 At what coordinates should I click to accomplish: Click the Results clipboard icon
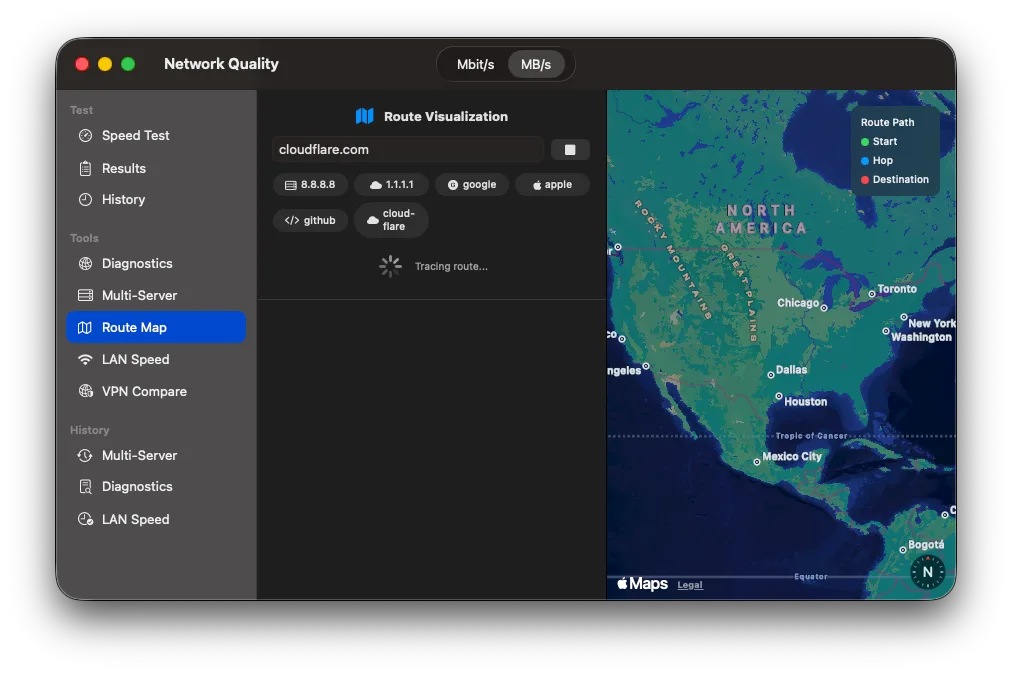pyautogui.click(x=85, y=168)
